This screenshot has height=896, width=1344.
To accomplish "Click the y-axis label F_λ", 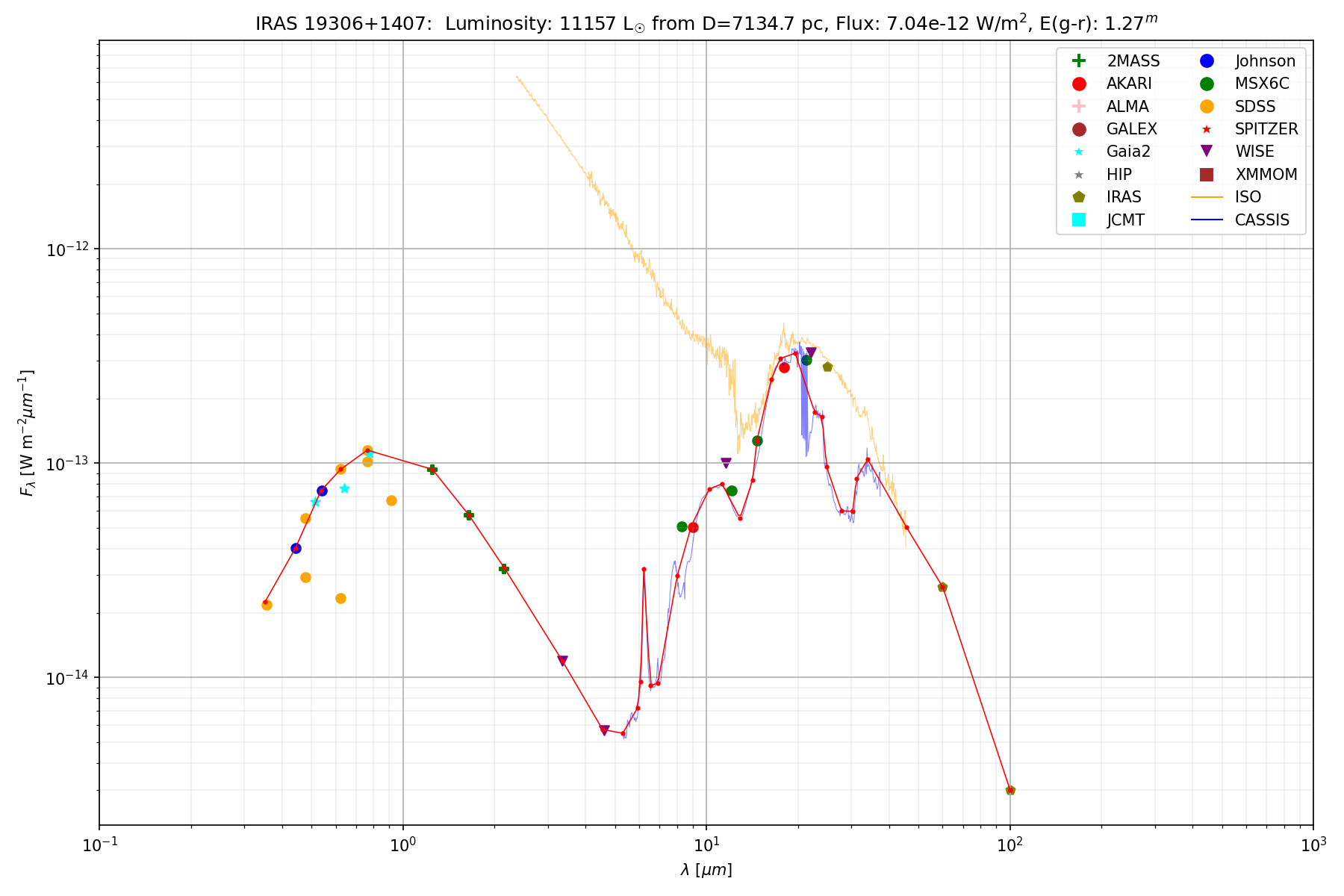I will point(28,433).
